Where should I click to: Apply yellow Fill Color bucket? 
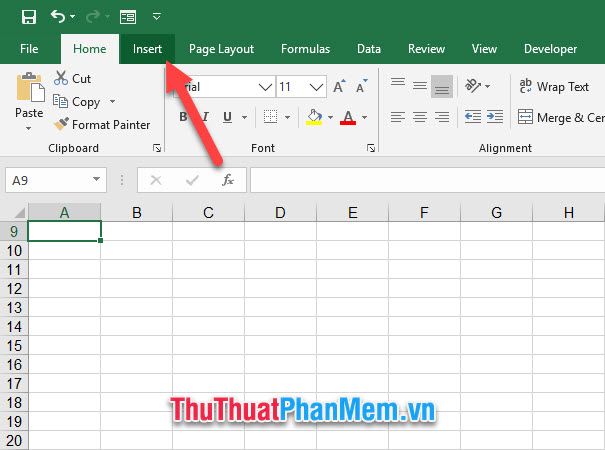314,117
